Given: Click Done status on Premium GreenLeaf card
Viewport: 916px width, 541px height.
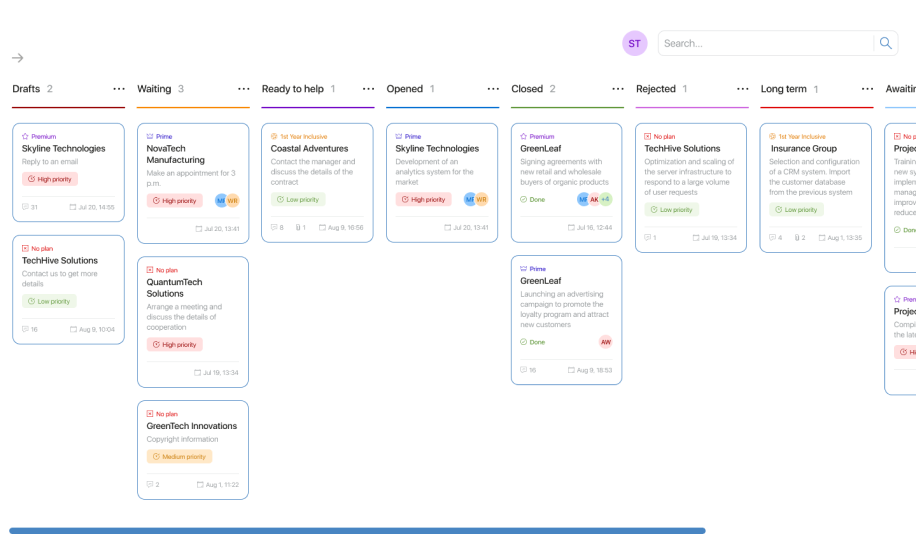Looking at the screenshot, I should coord(532,200).
